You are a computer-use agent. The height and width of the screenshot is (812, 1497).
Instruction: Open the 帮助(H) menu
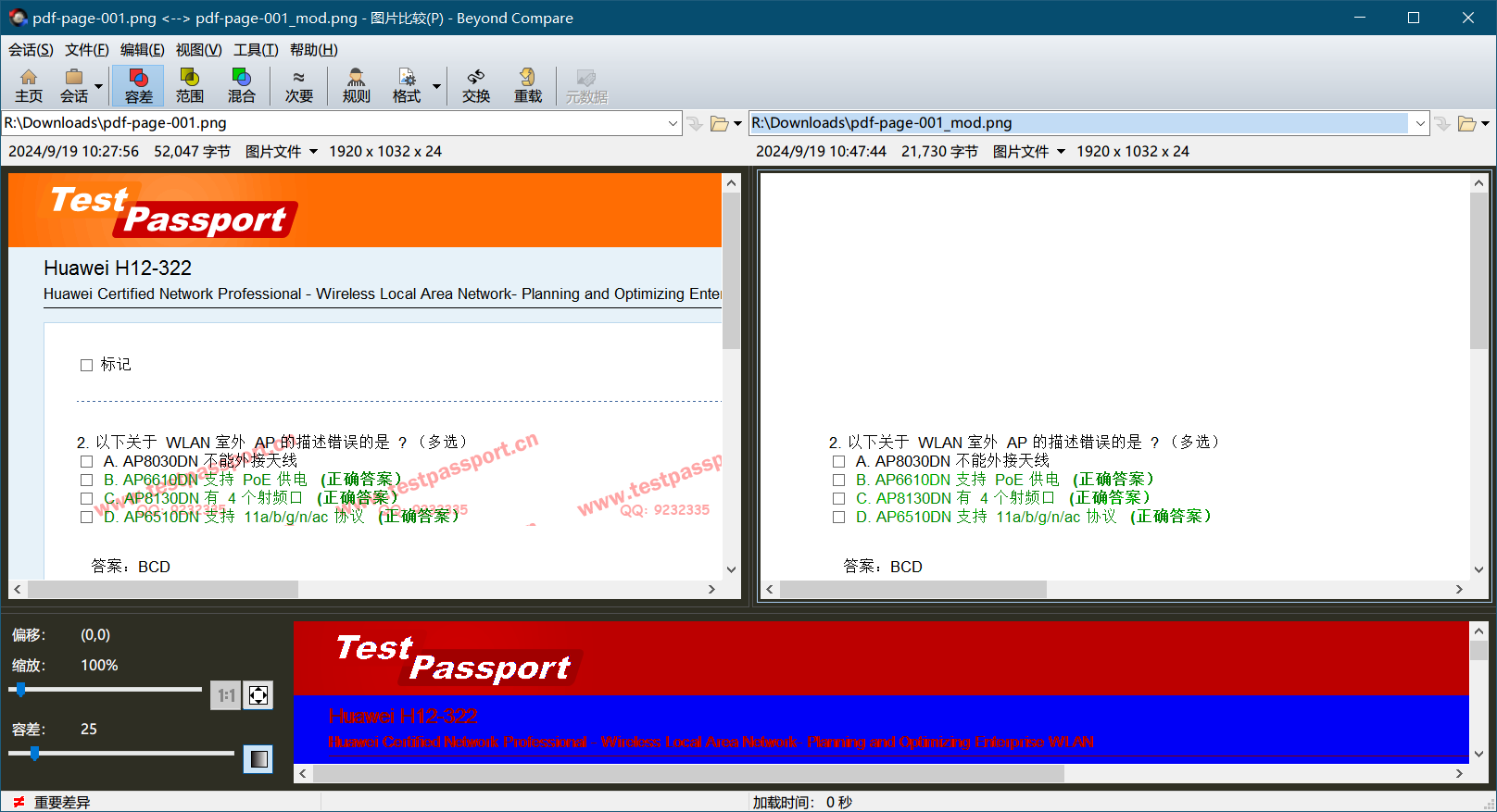tap(313, 50)
